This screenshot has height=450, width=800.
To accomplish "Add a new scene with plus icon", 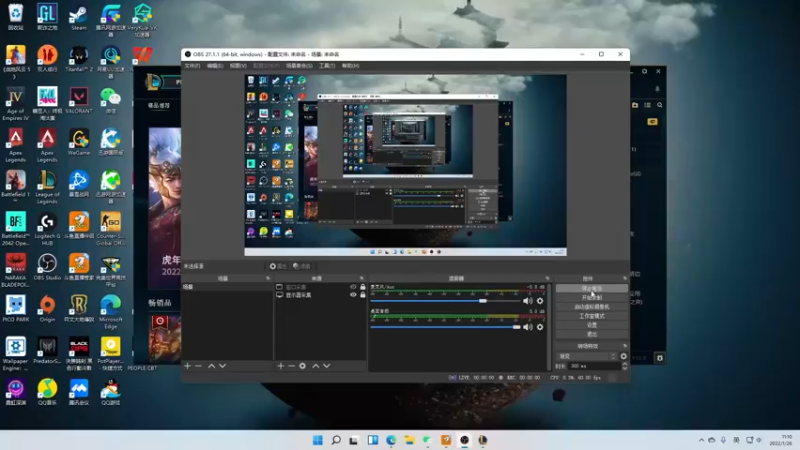I will coord(187,366).
